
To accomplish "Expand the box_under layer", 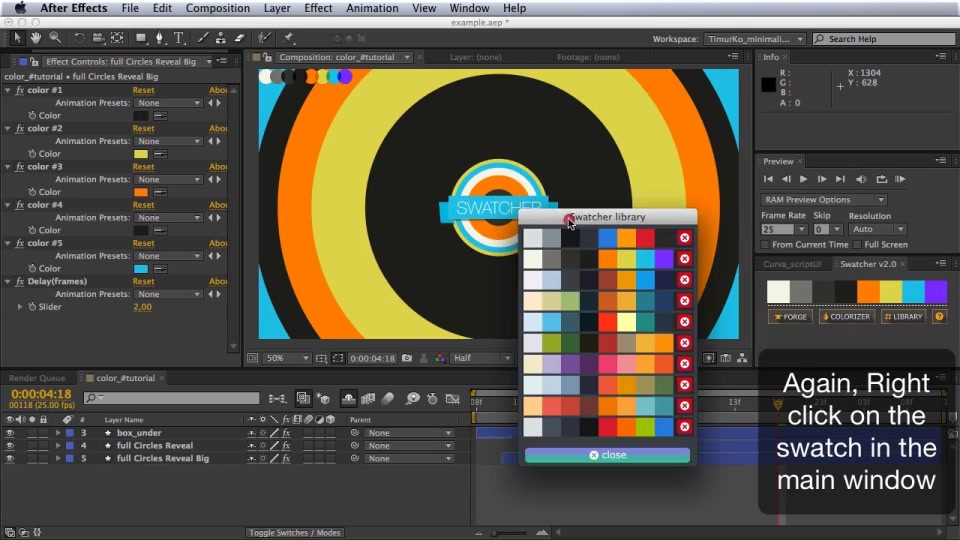I will 58,433.
